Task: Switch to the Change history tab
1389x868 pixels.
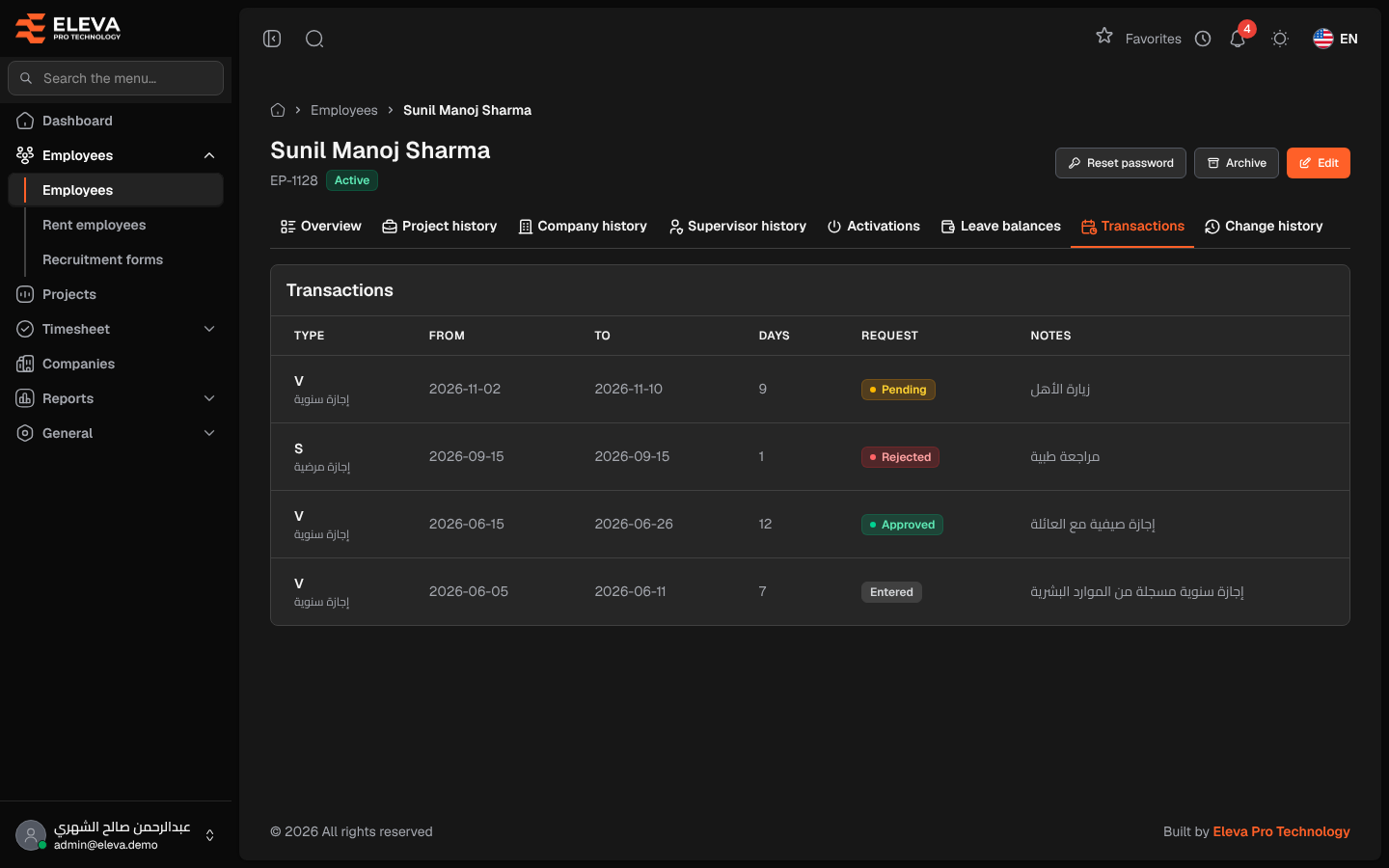Action: (1264, 227)
